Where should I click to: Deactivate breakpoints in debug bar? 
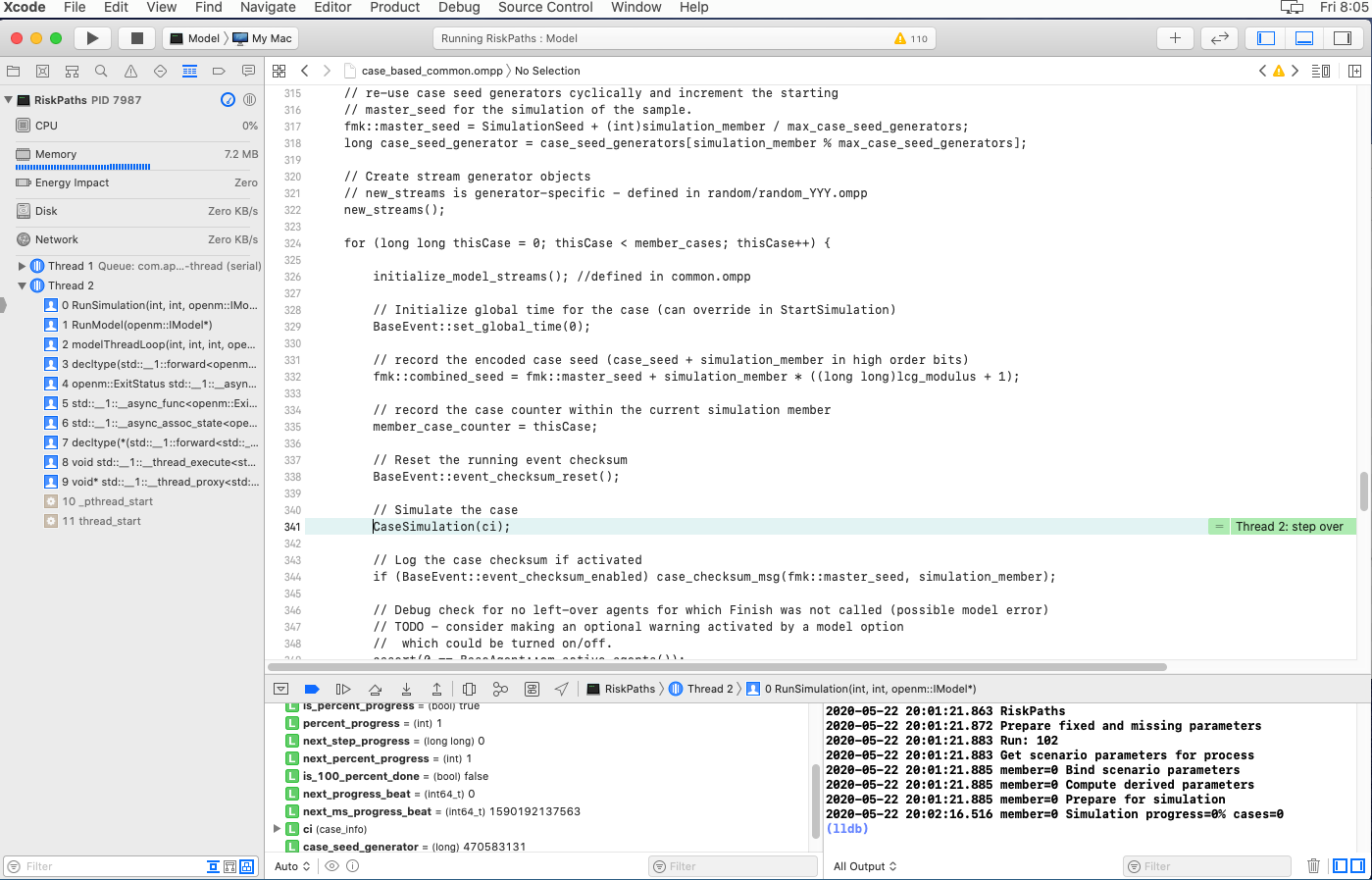tap(312, 690)
